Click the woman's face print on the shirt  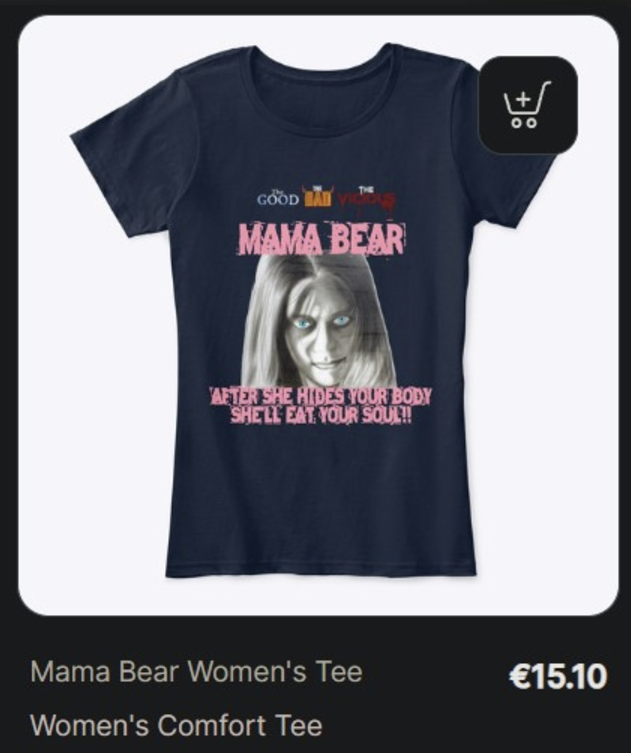pos(318,320)
